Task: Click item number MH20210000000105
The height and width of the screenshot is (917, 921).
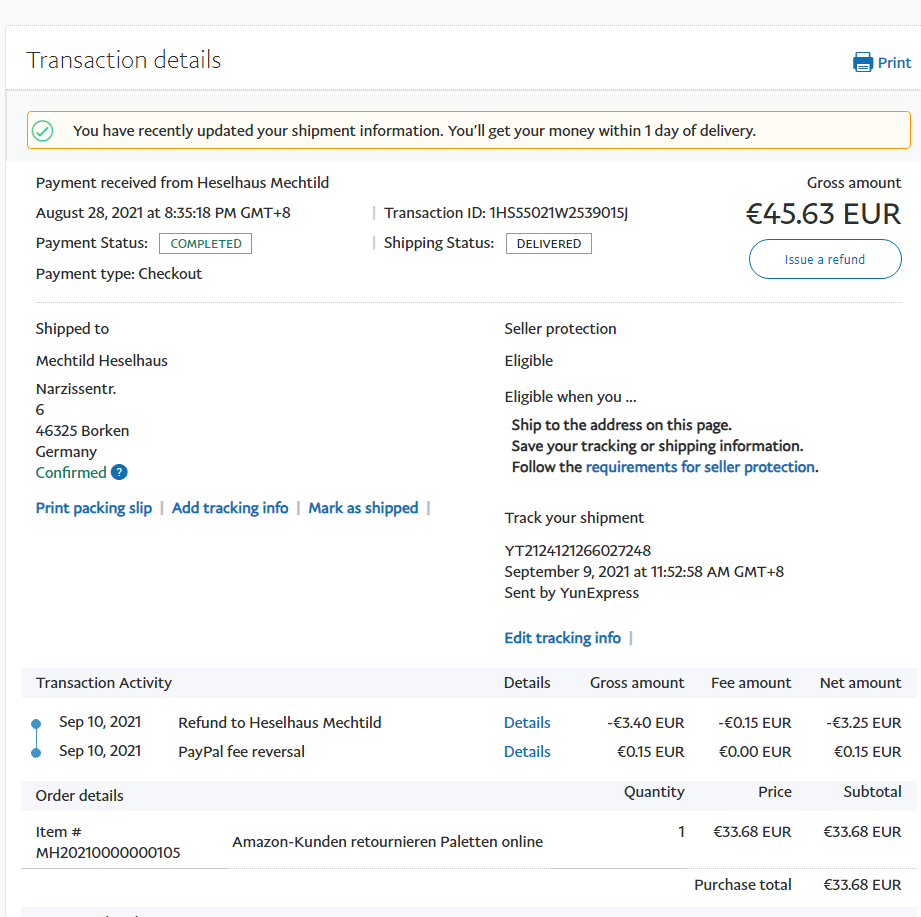Action: (x=108, y=853)
